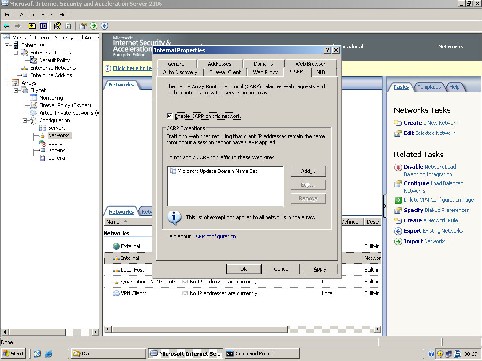This screenshot has width=482, height=361.
Task: Click the green Enable VPN configuration icon
Action: point(398,200)
